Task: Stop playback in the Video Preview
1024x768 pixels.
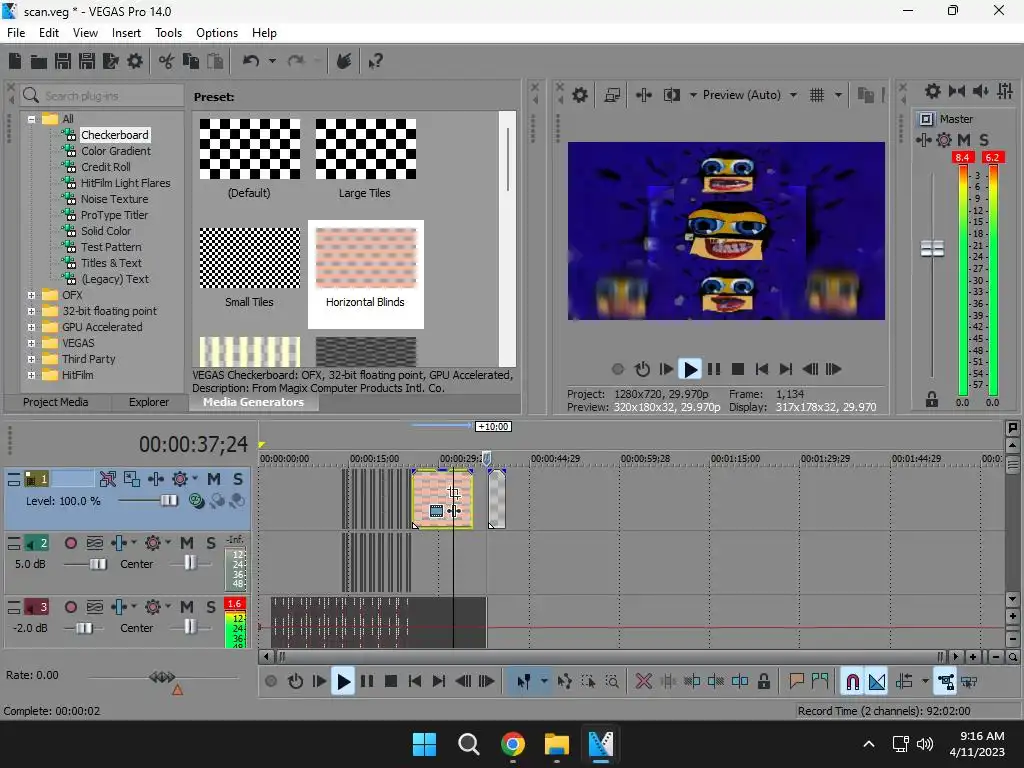Action: 738,370
